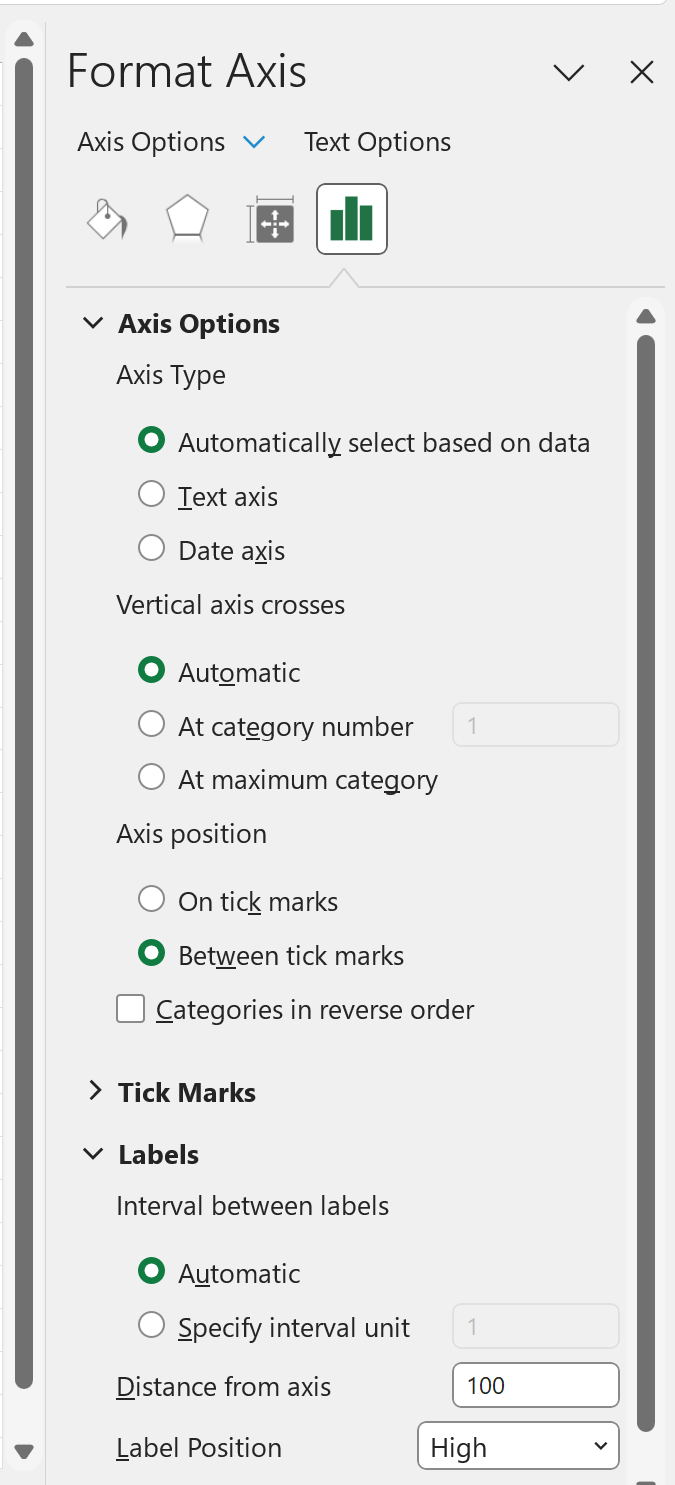Open the Format Axis pane options chevron
The width and height of the screenshot is (675, 1485).
568,72
